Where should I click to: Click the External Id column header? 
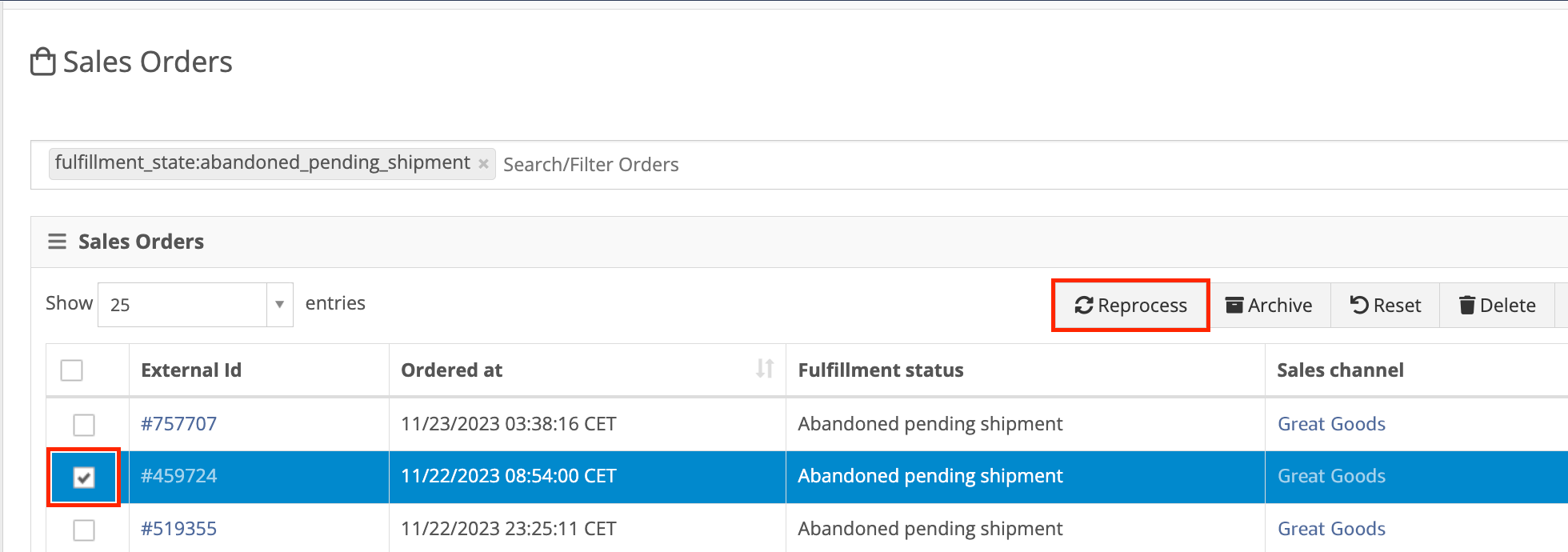pos(191,370)
